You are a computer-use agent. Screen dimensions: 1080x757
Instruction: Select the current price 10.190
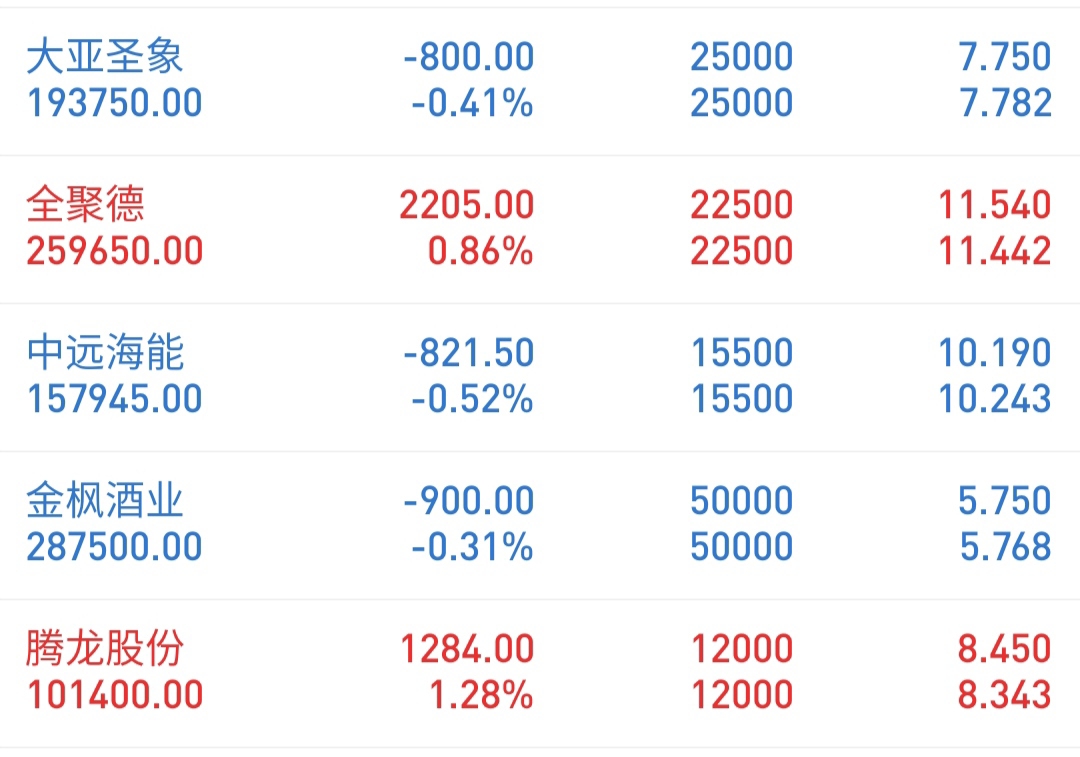click(995, 353)
